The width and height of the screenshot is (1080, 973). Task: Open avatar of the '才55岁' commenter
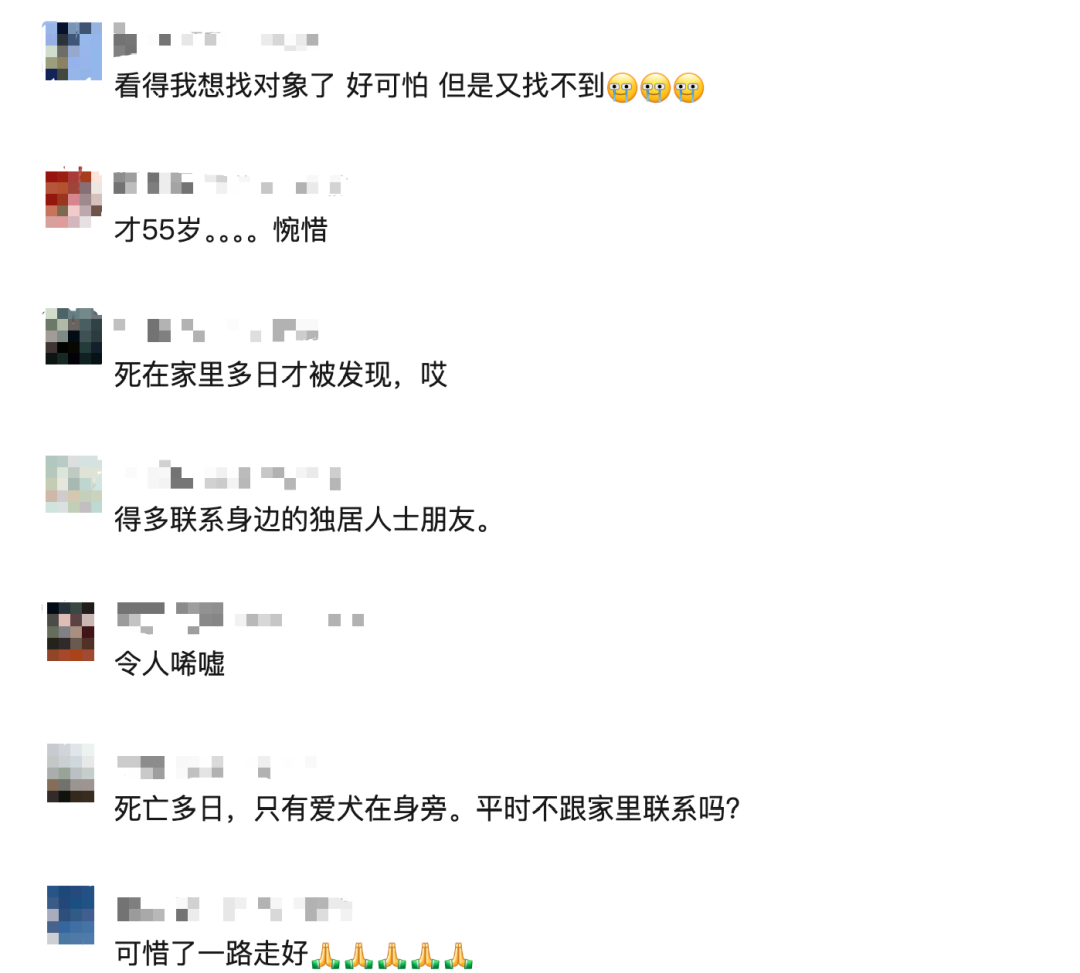click(73, 198)
